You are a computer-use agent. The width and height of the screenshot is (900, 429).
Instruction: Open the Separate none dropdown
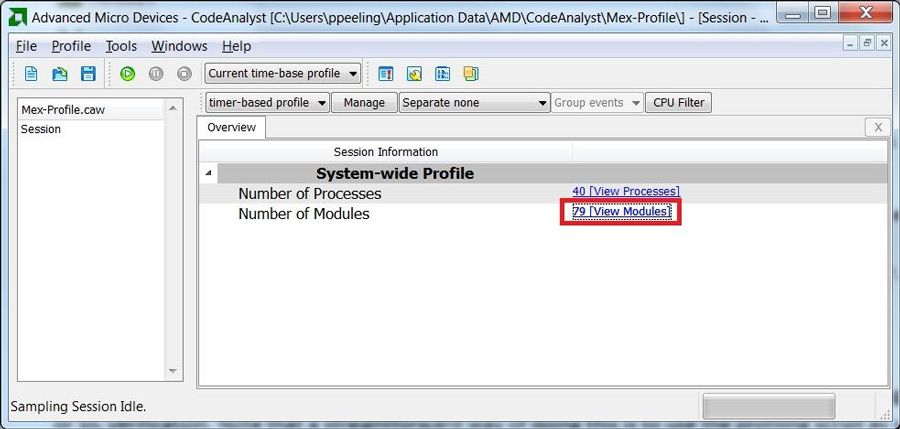pyautogui.click(x=474, y=102)
